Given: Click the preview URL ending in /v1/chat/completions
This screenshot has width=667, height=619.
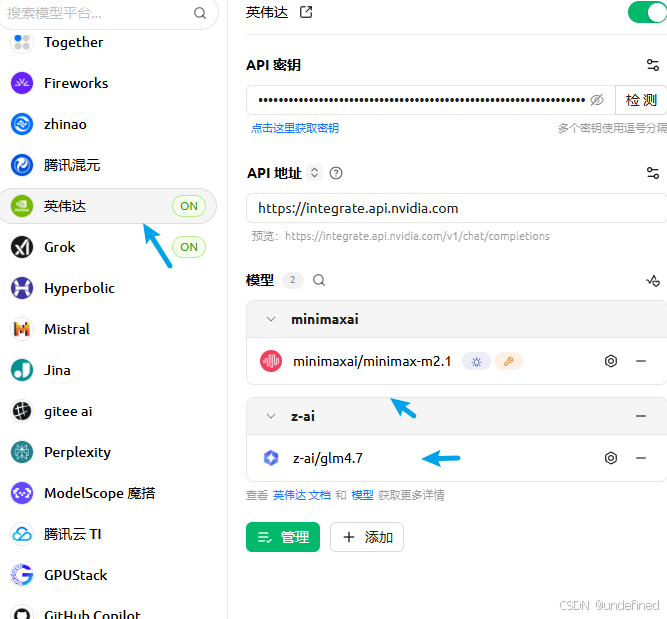Looking at the screenshot, I should [x=417, y=236].
